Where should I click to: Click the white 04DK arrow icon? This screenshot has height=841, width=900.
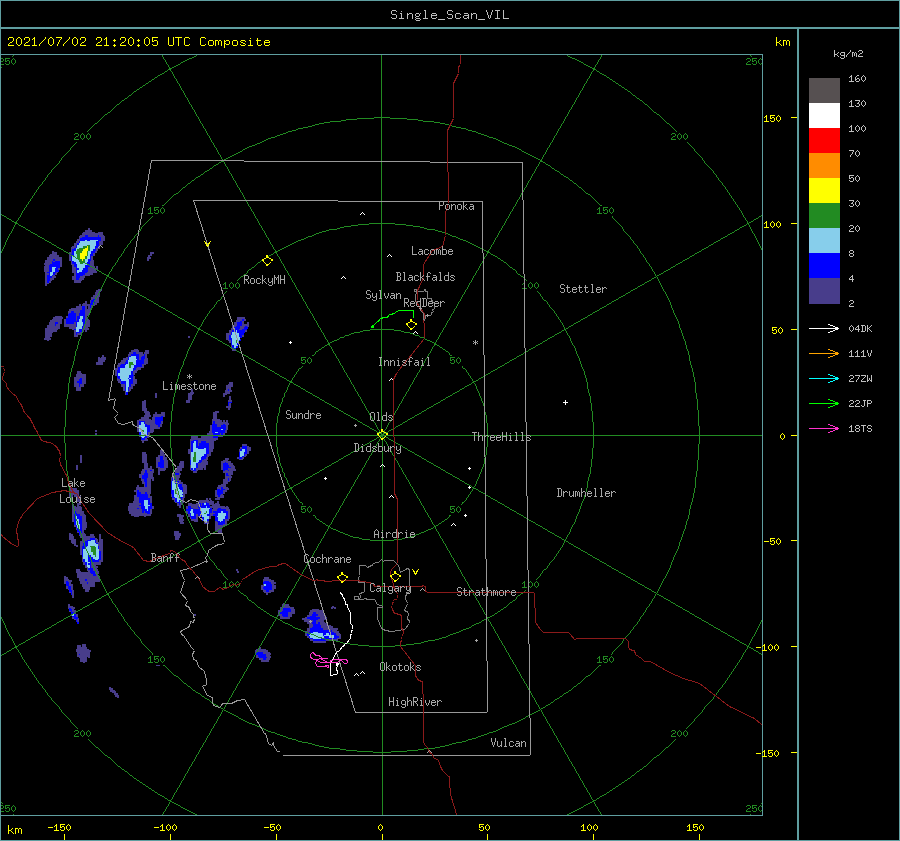click(x=824, y=328)
